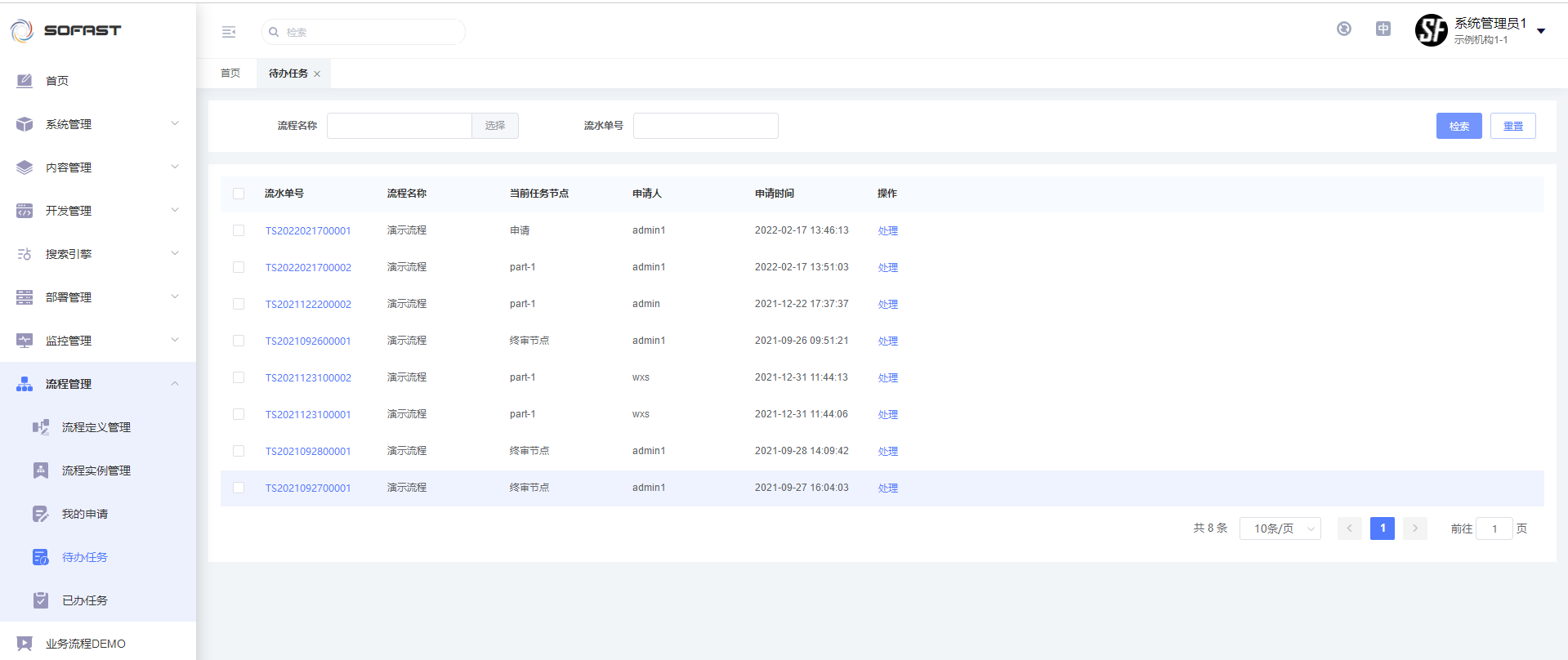This screenshot has height=660, width=1568.
Task: Click the blue 检索 search button
Action: (x=1459, y=126)
